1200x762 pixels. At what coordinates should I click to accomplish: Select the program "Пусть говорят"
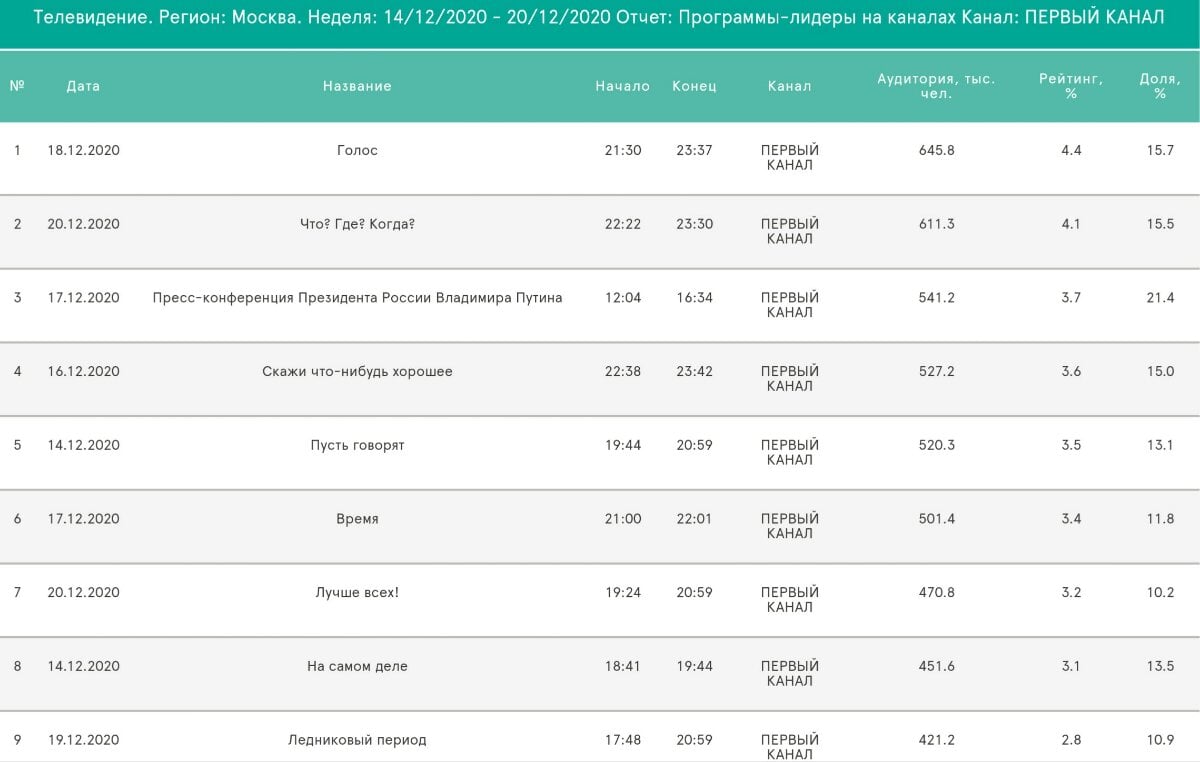[x=358, y=445]
